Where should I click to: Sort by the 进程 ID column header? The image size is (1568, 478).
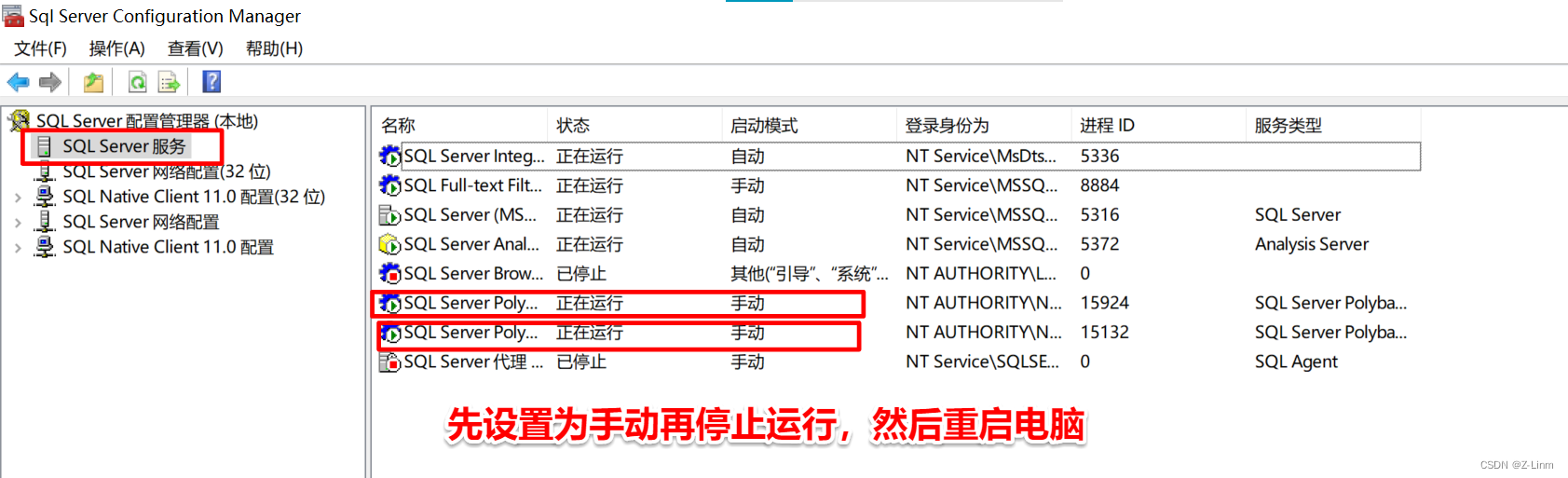(x=1158, y=126)
